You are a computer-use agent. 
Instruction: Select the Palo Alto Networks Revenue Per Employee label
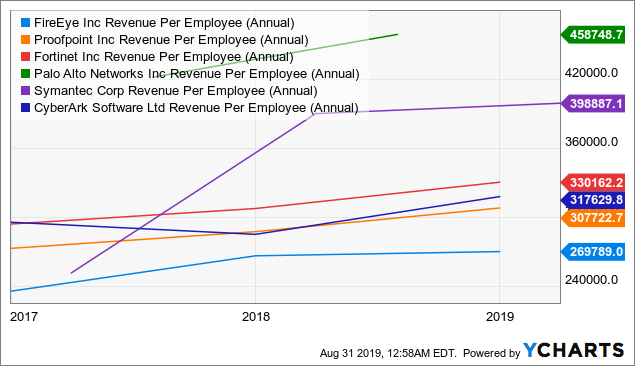197,74
